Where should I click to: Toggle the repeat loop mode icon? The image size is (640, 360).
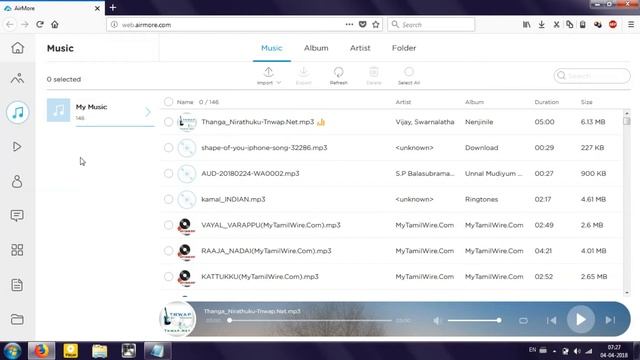click(523, 321)
